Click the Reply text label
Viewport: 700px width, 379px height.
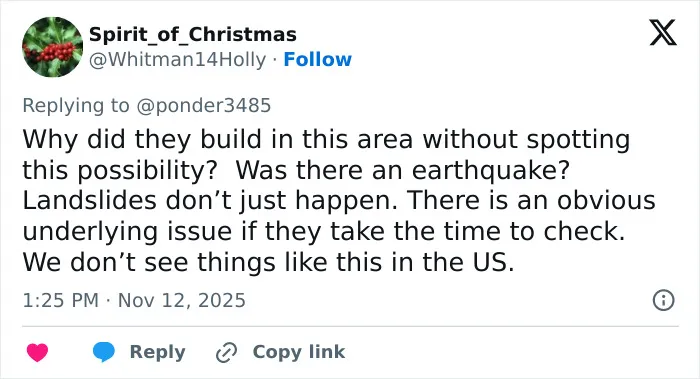click(x=158, y=352)
